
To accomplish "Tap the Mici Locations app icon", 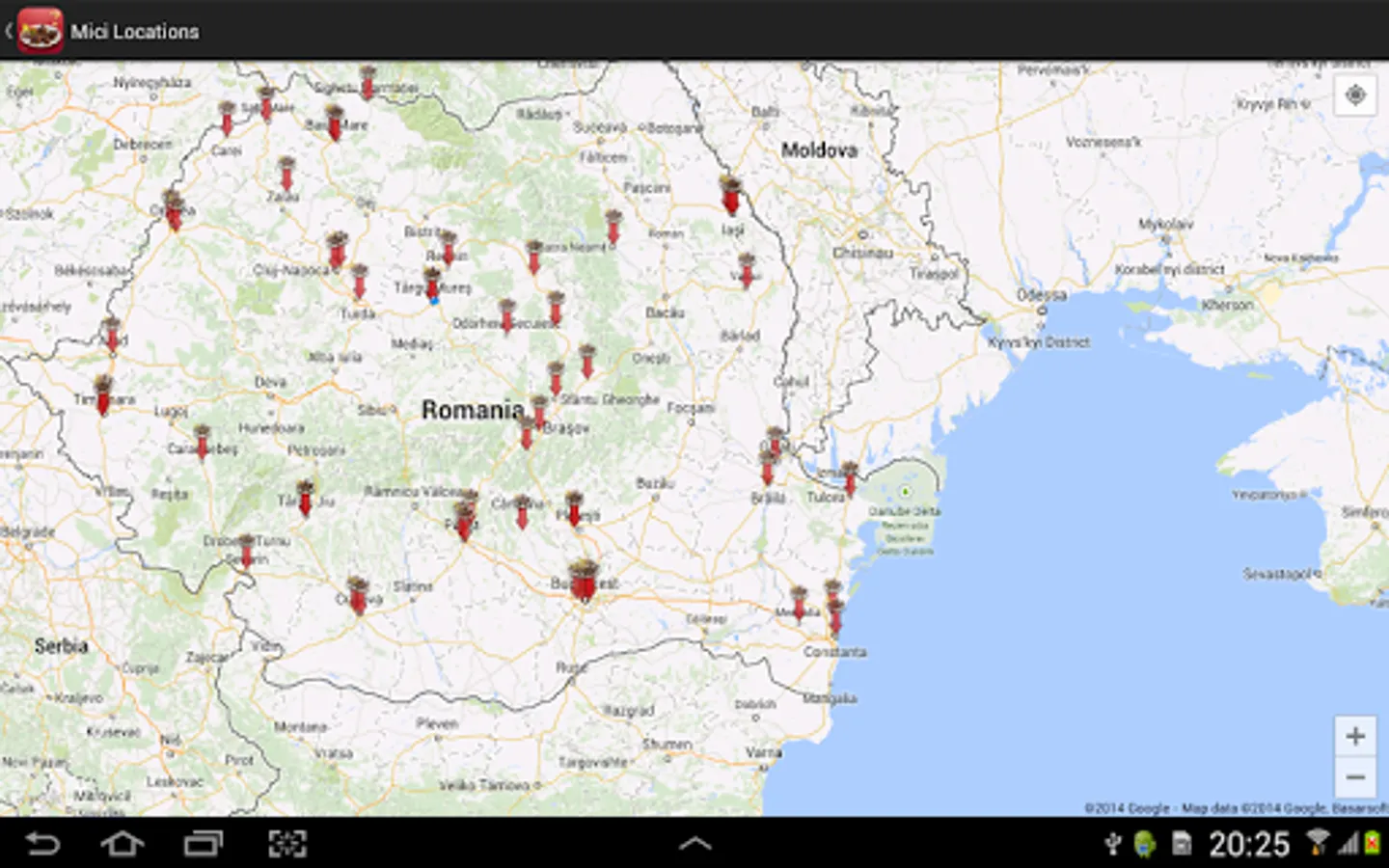I will pyautogui.click(x=40, y=30).
